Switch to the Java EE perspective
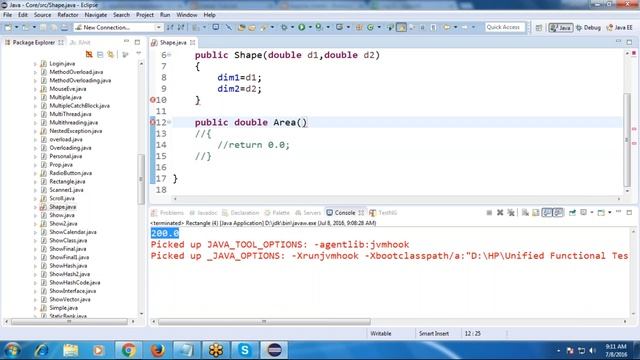The width and height of the screenshot is (640, 360). point(620,28)
